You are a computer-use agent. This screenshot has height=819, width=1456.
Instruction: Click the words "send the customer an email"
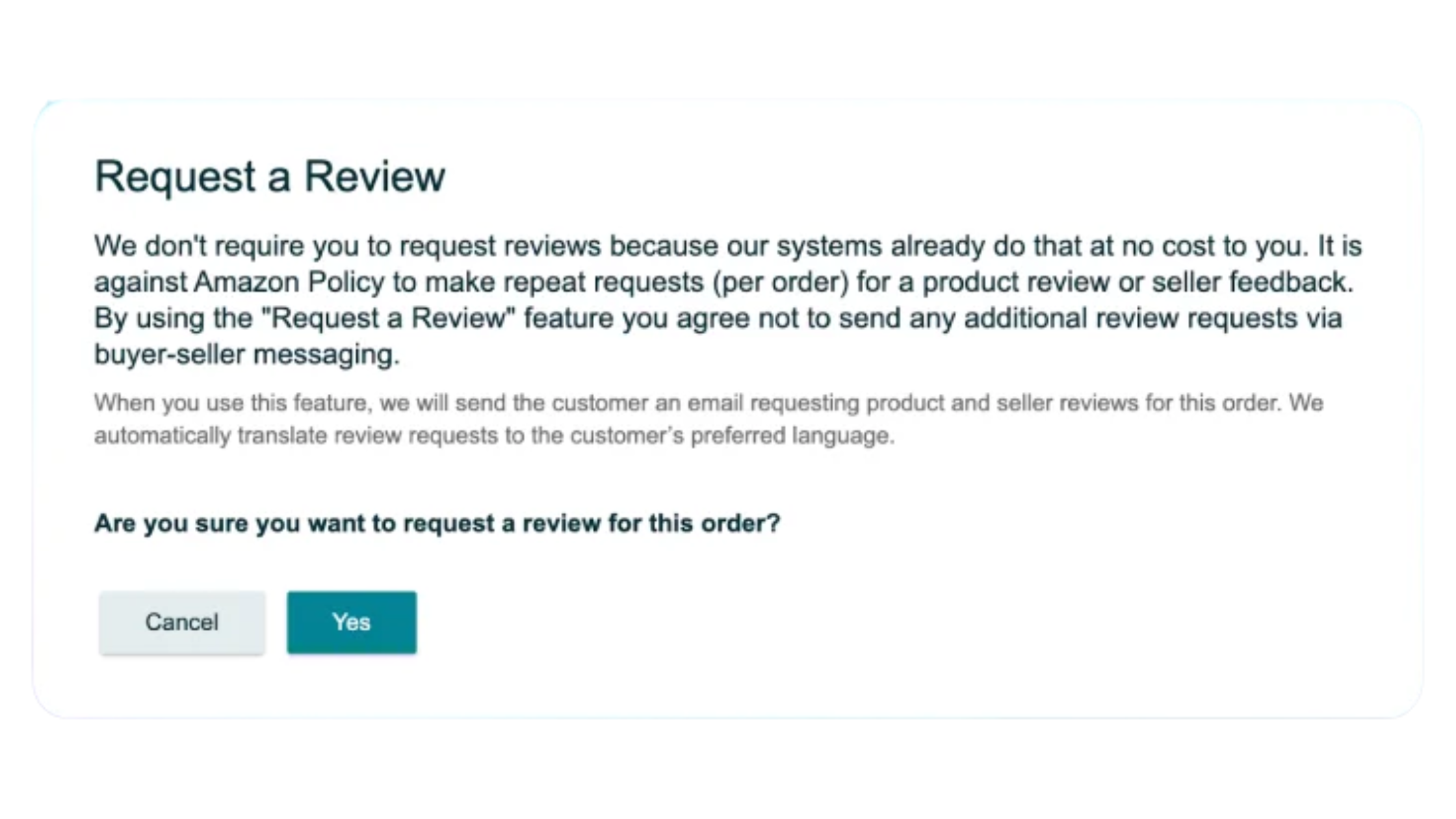pyautogui.click(x=598, y=403)
